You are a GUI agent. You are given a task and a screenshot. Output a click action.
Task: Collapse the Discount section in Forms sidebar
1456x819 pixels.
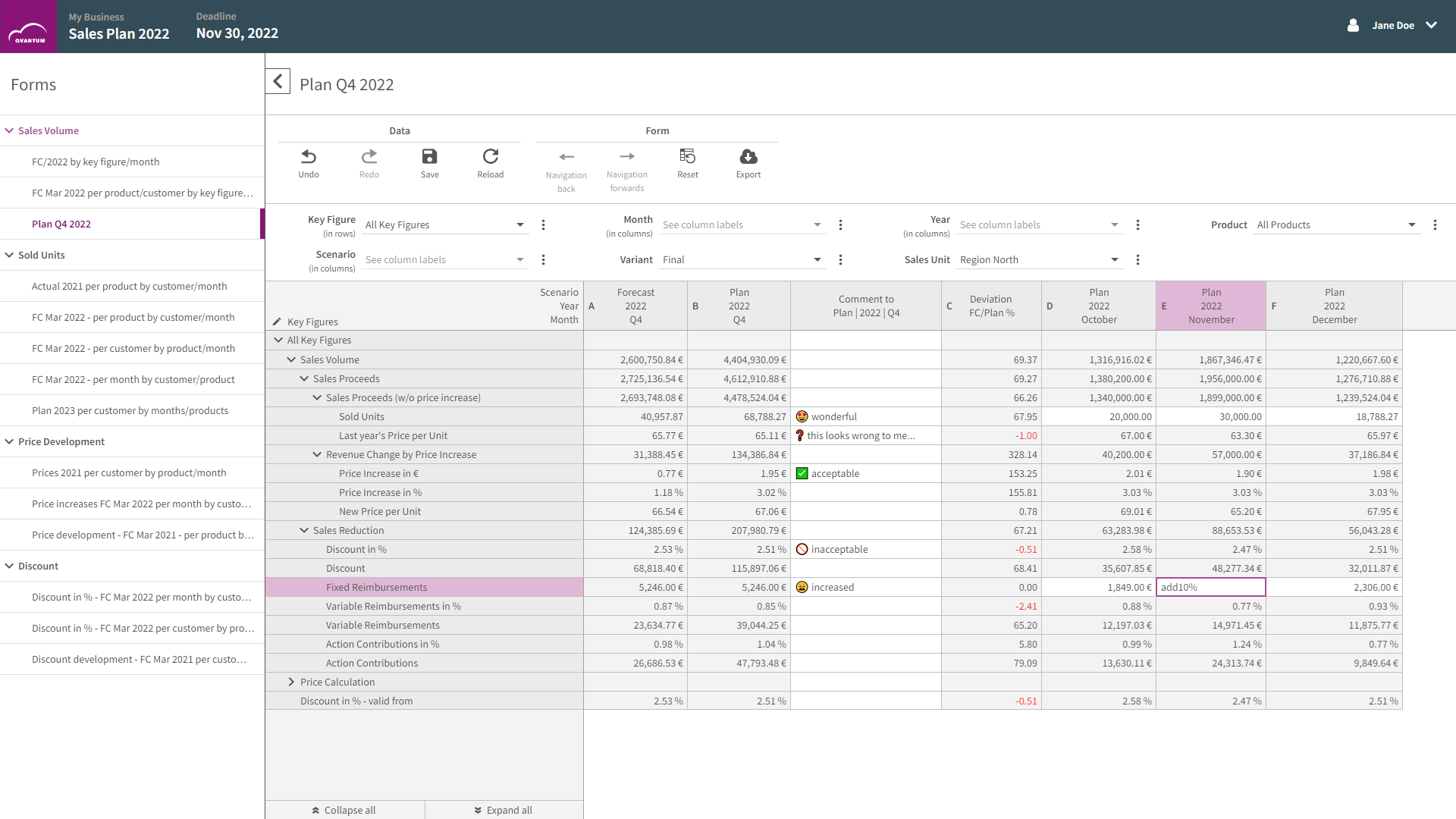(x=9, y=566)
